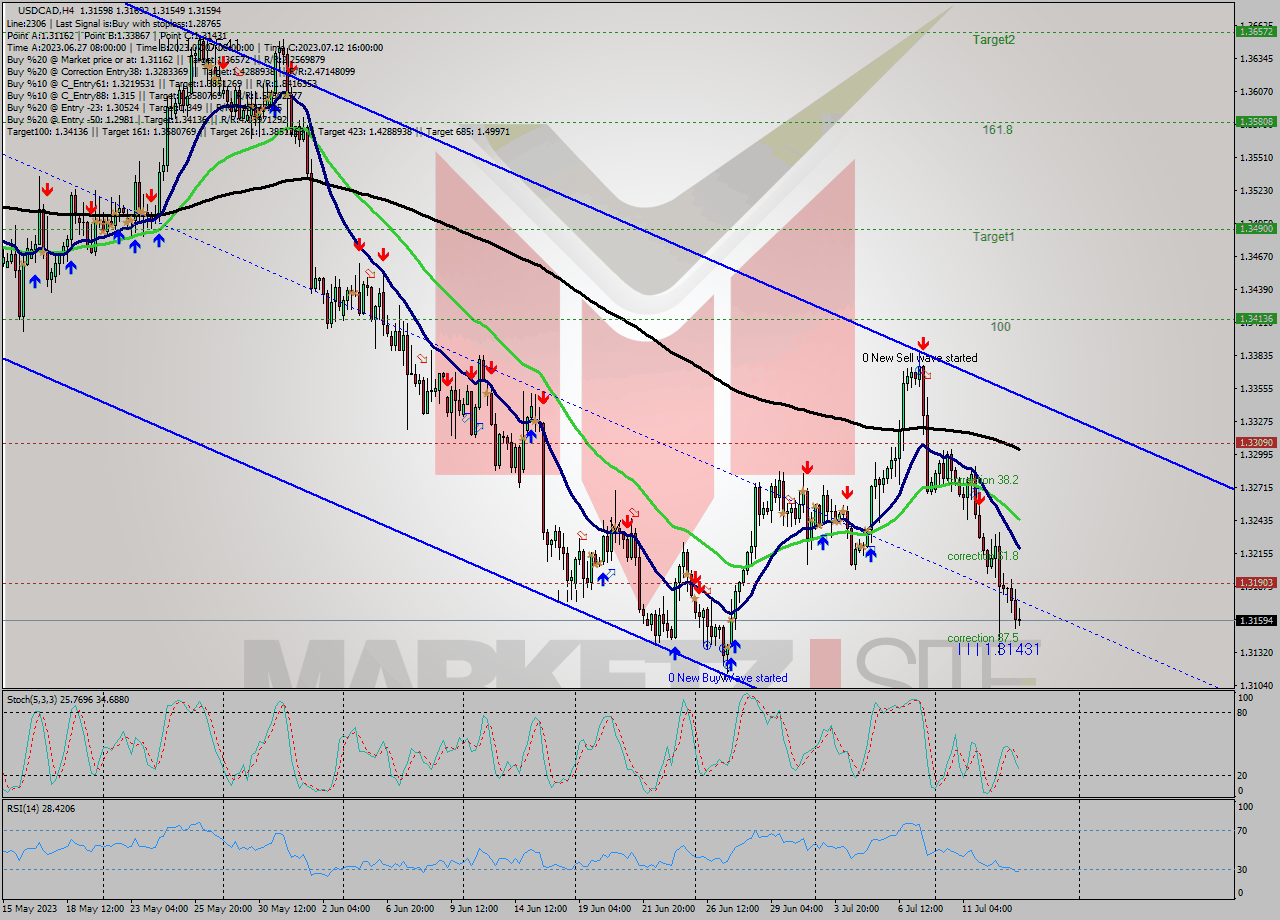Click the '15 May 2023' date label
1280x920 pixels.
coord(30,909)
